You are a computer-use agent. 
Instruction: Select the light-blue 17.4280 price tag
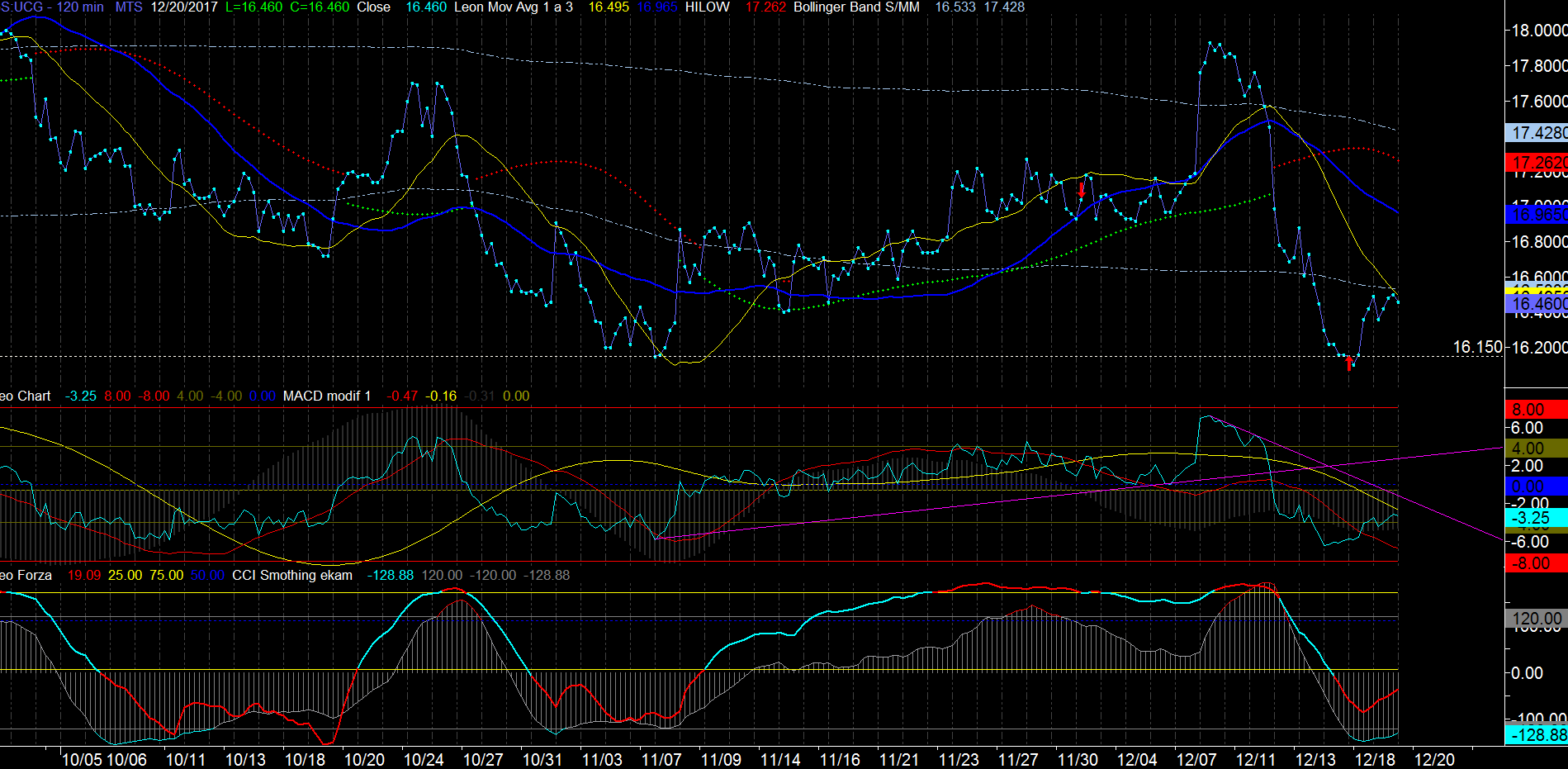(x=1537, y=133)
